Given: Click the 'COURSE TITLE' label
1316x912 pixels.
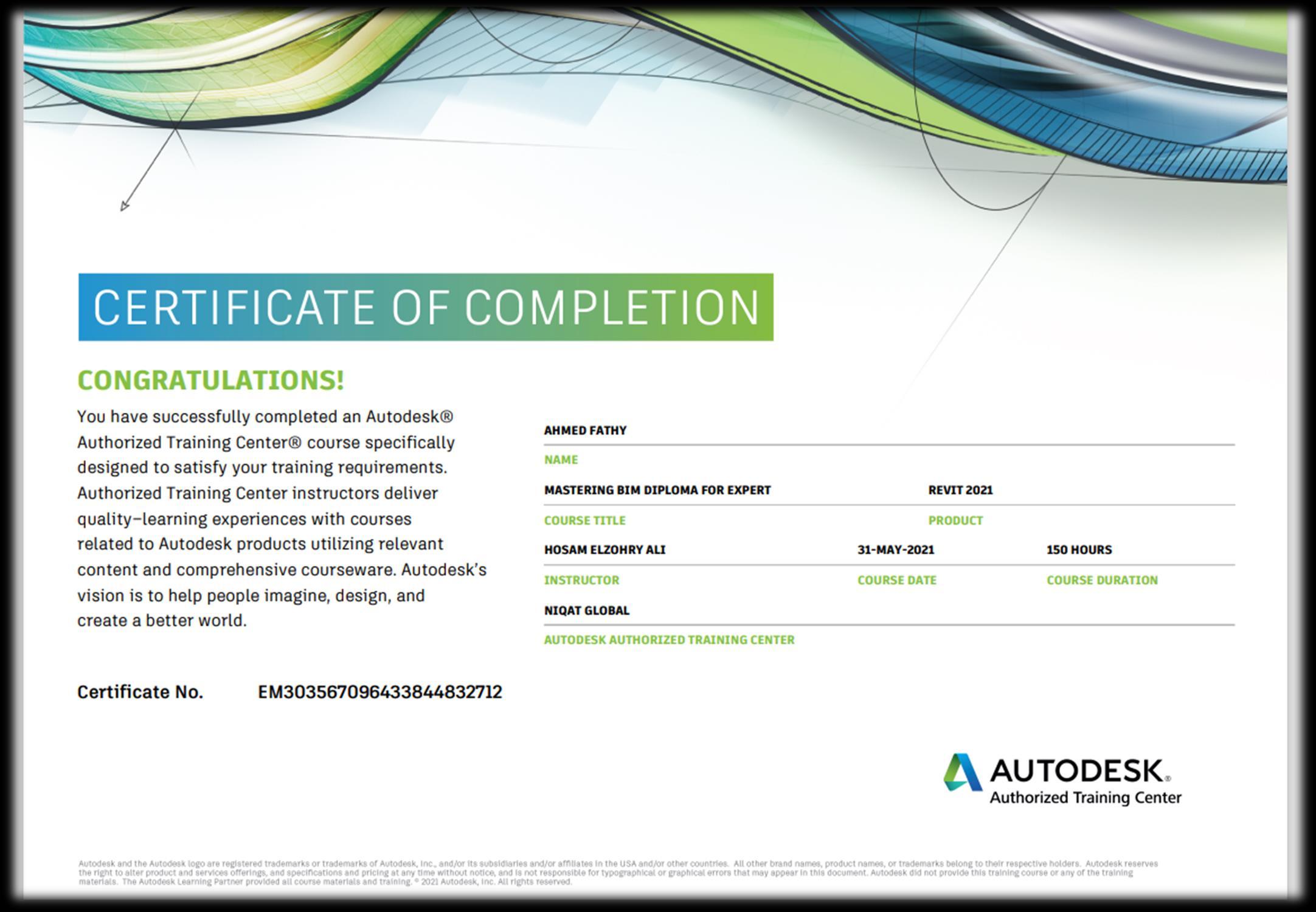Looking at the screenshot, I should [x=584, y=520].
